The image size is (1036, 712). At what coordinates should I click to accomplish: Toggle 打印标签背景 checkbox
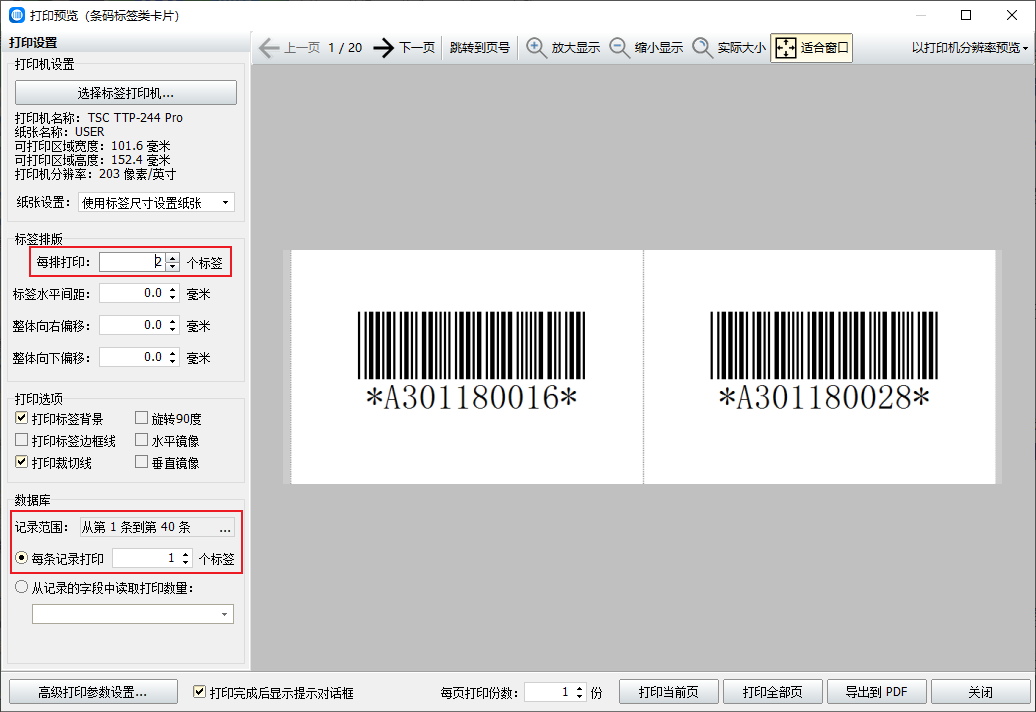coord(22,418)
